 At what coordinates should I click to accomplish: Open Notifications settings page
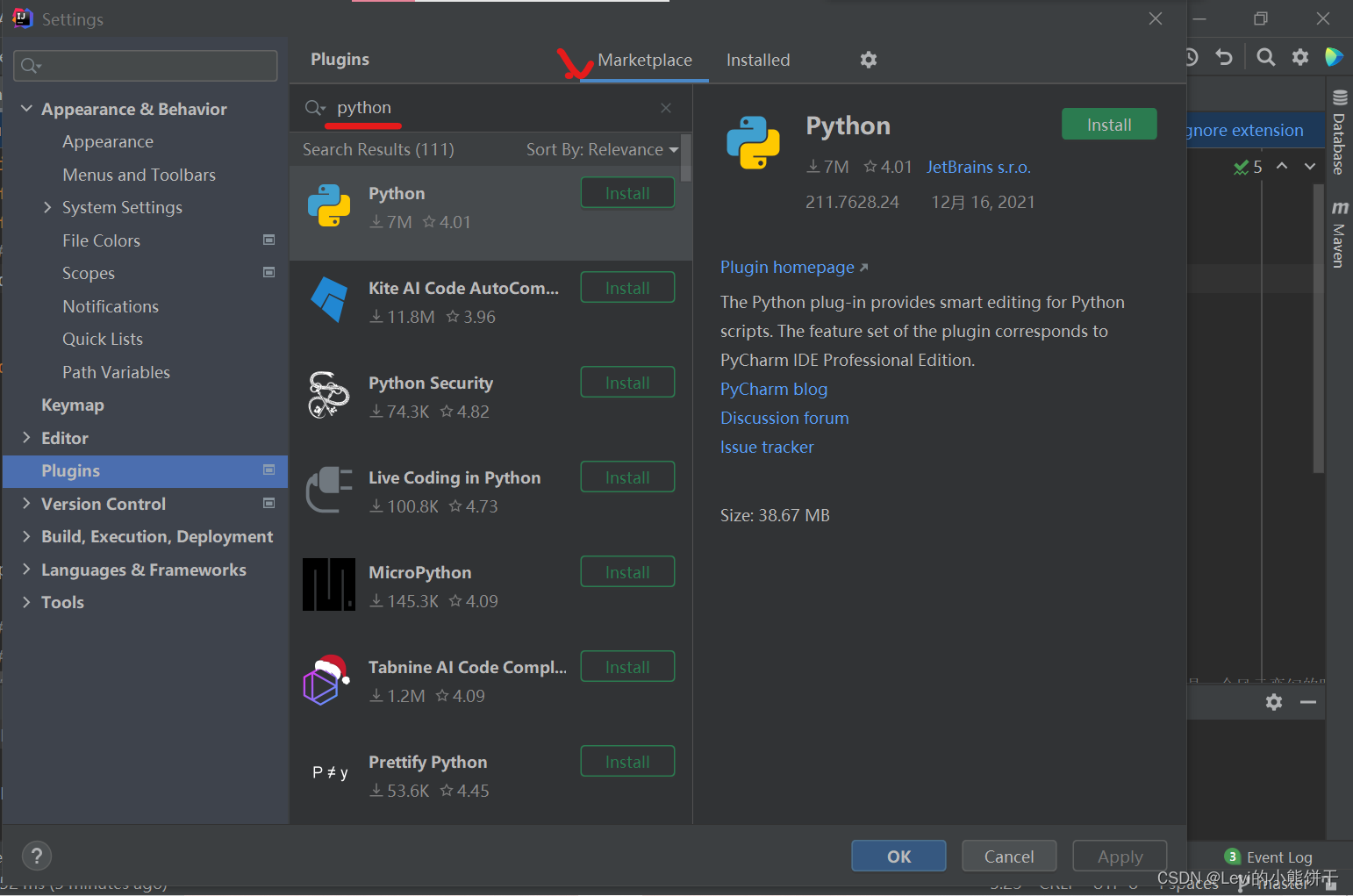click(x=111, y=306)
